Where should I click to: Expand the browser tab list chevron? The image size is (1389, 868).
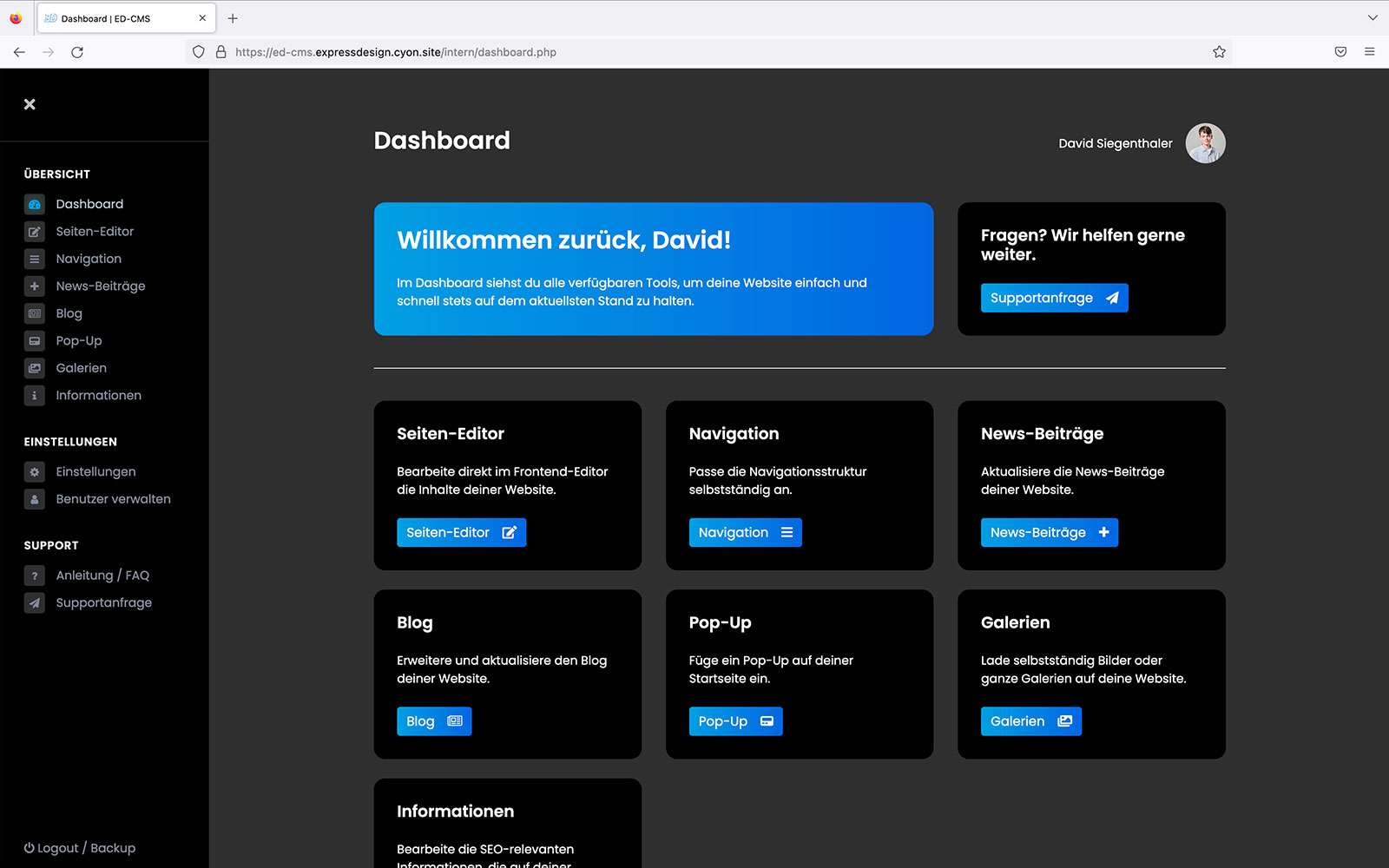1373,18
